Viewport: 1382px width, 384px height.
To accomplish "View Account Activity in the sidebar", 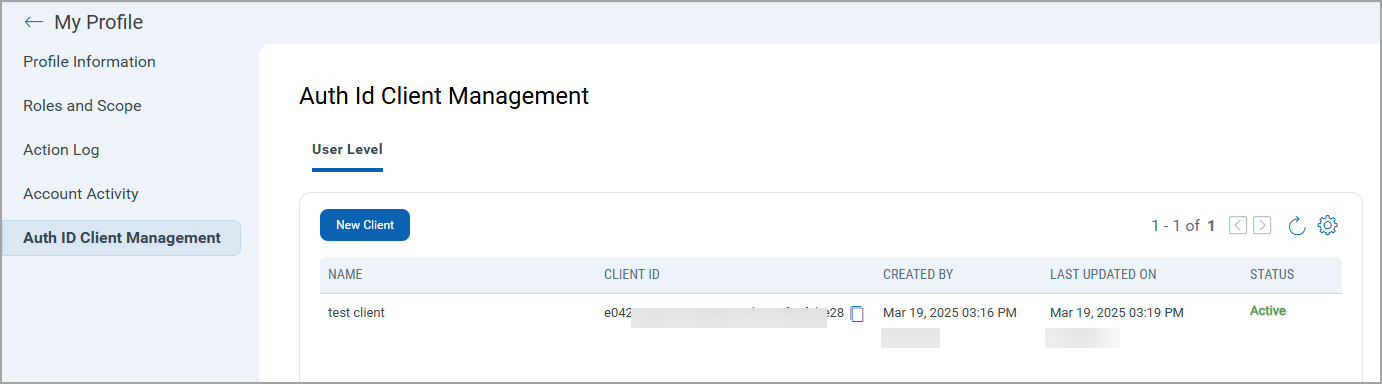I will coord(81,194).
